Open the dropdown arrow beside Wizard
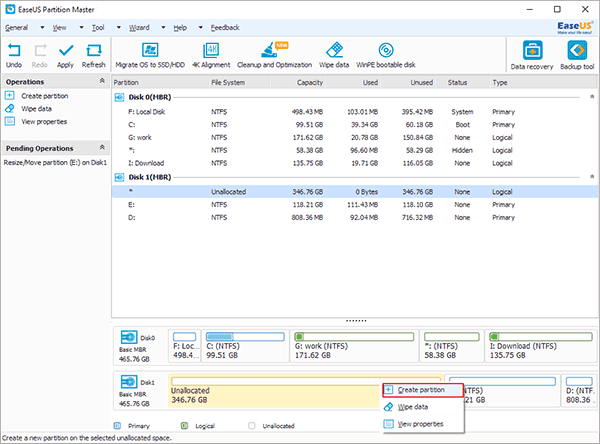 click(163, 28)
